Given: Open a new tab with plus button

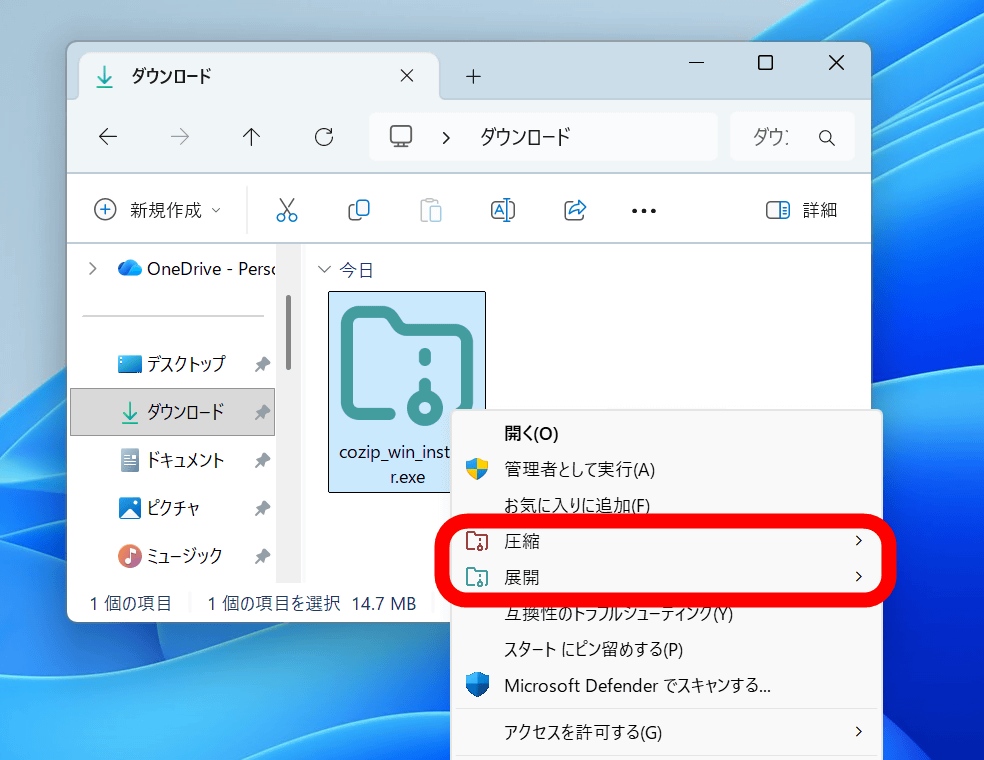Looking at the screenshot, I should coord(474,76).
